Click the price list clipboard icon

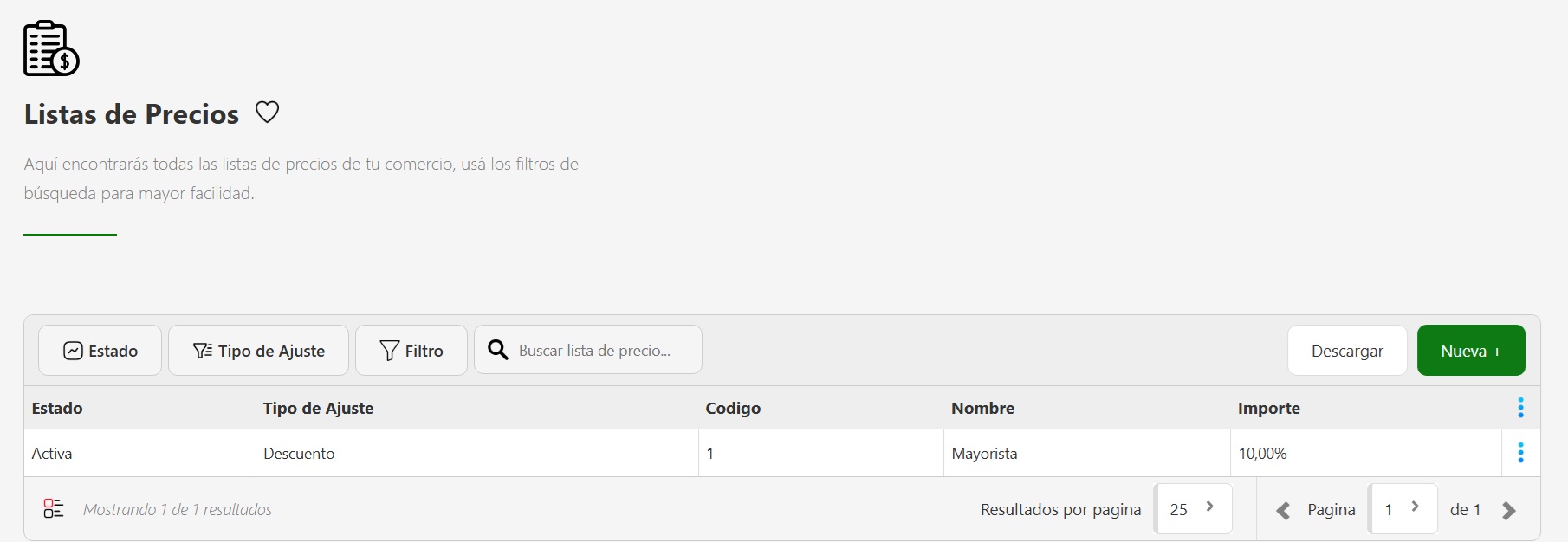click(51, 48)
